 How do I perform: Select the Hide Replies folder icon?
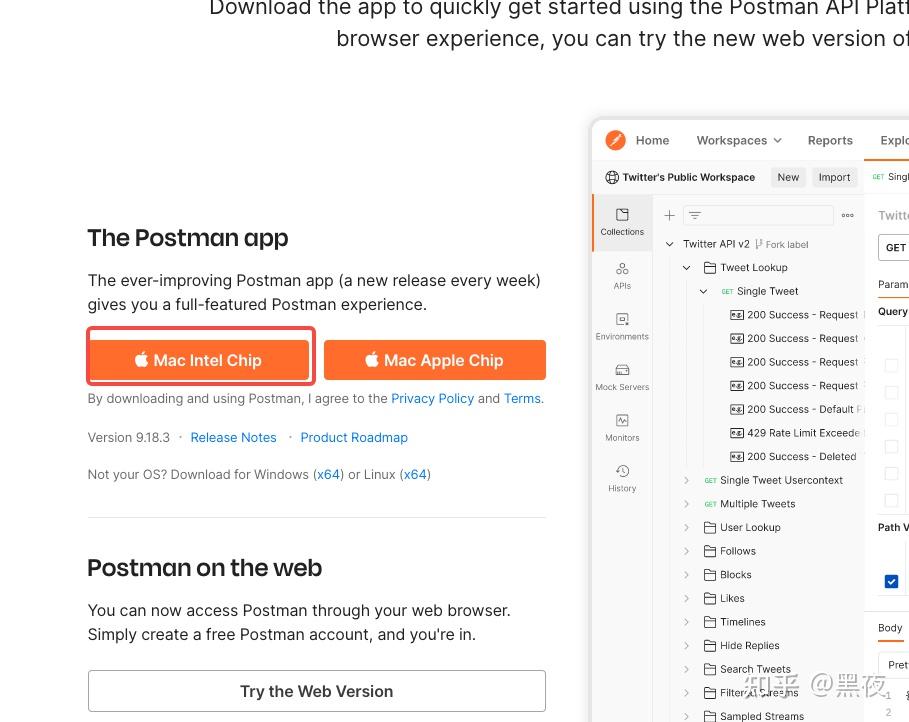[x=710, y=645]
